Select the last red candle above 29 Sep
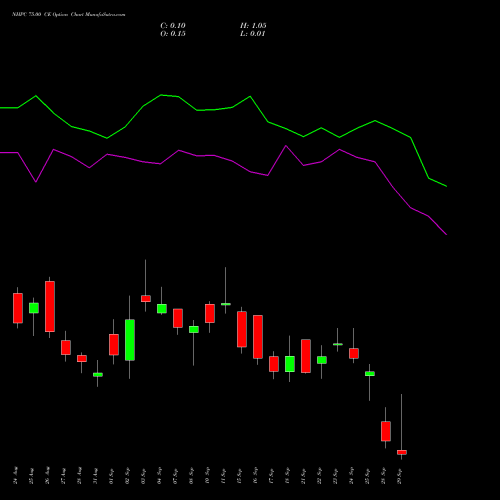 [x=402, y=452]
